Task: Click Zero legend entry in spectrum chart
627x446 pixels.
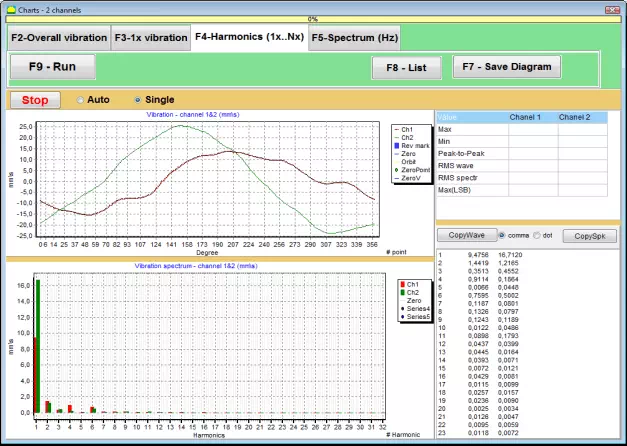Action: [411, 300]
